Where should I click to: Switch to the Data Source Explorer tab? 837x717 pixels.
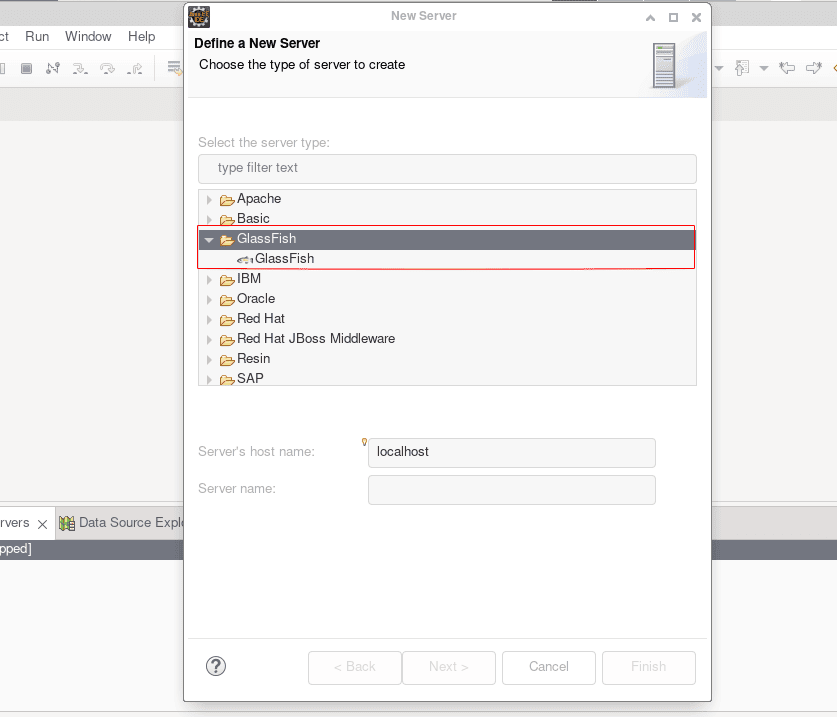(x=130, y=522)
